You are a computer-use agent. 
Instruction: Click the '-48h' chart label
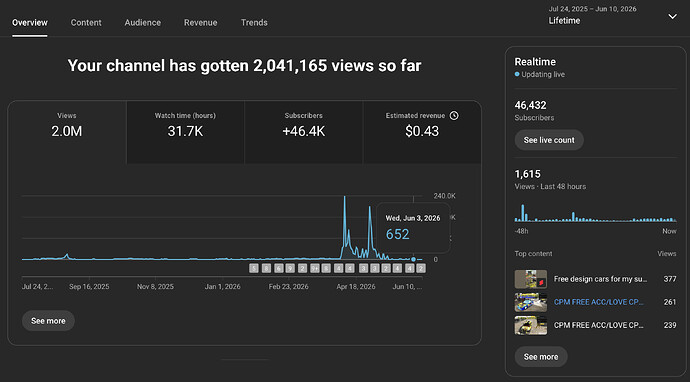pos(521,231)
